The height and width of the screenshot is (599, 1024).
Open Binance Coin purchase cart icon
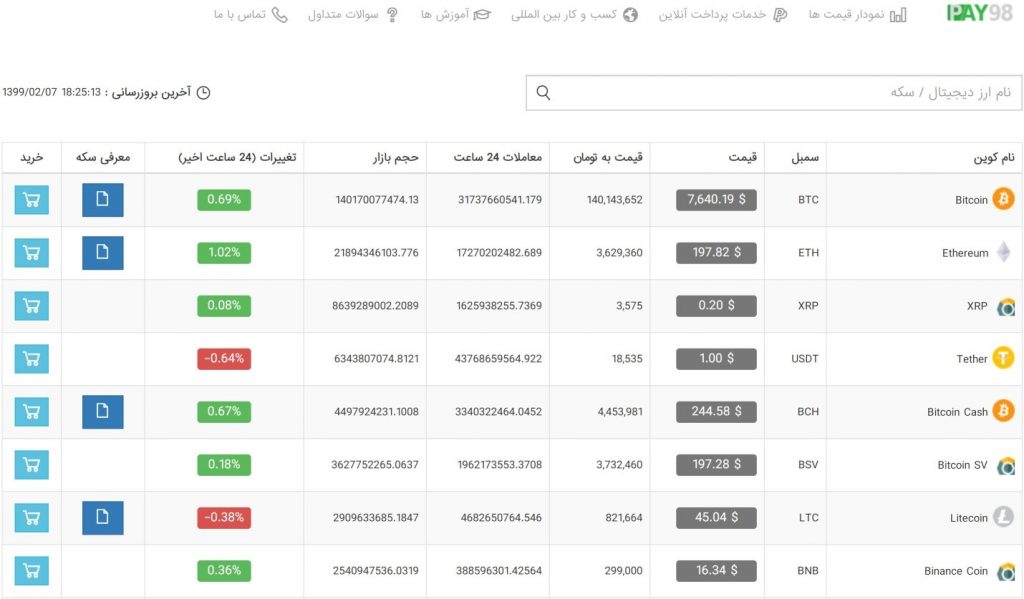click(x=31, y=570)
